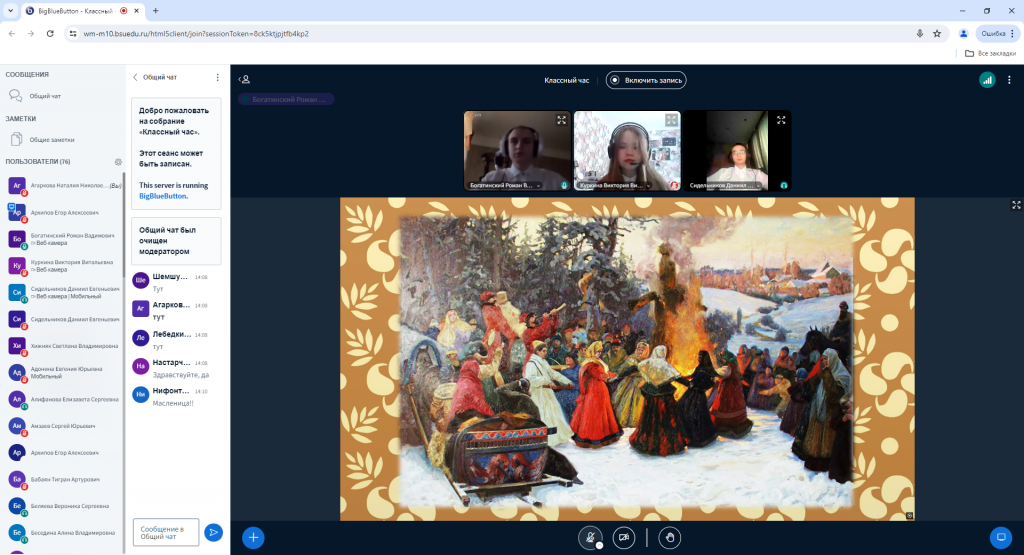Select user Адонина Евгения Юрьевна

coord(64,372)
